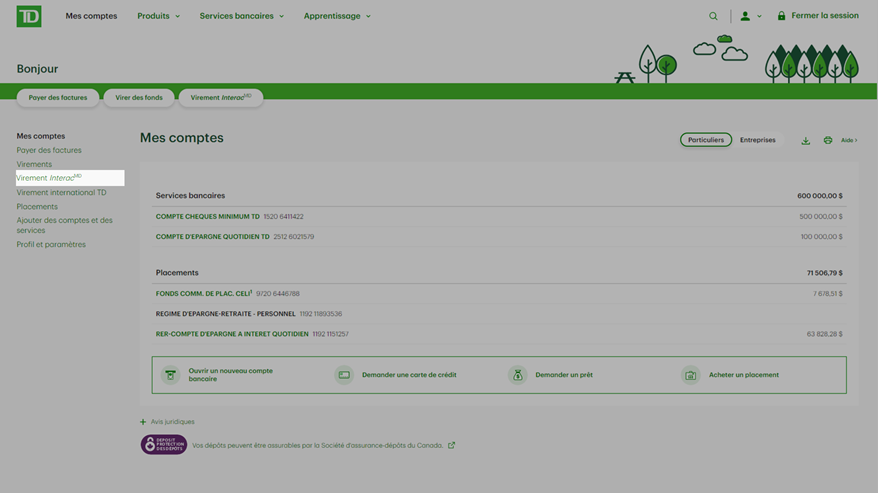
Task: Open FONDS COMM. DE PLAC. CELI account
Action: 204,294
